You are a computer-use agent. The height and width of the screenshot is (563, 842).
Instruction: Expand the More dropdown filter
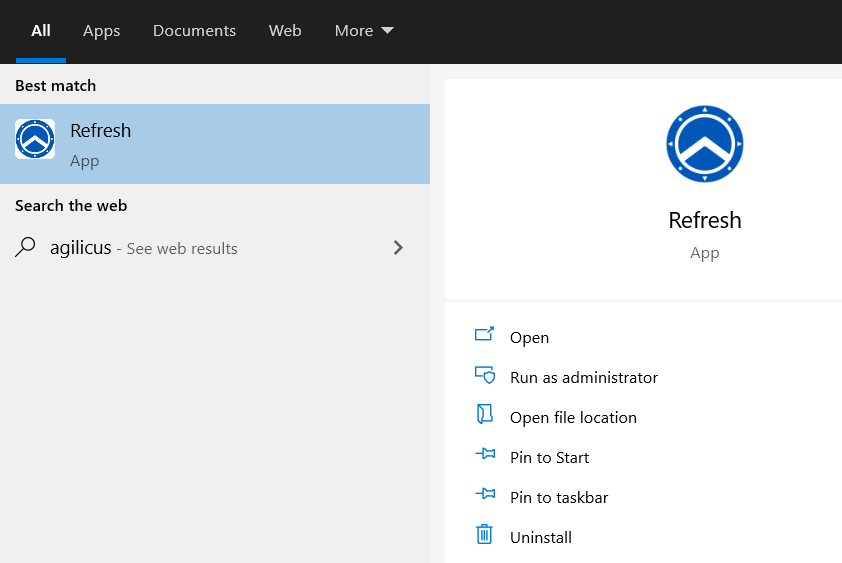tap(364, 31)
